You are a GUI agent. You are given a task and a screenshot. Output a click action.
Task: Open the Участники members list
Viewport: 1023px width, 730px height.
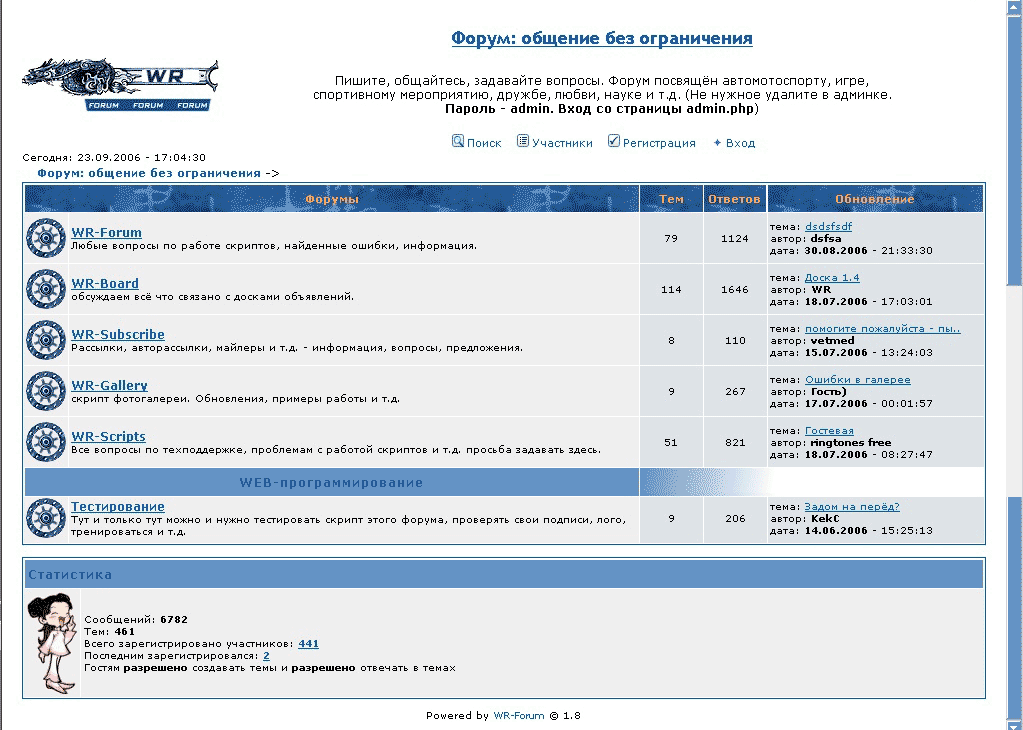(562, 143)
